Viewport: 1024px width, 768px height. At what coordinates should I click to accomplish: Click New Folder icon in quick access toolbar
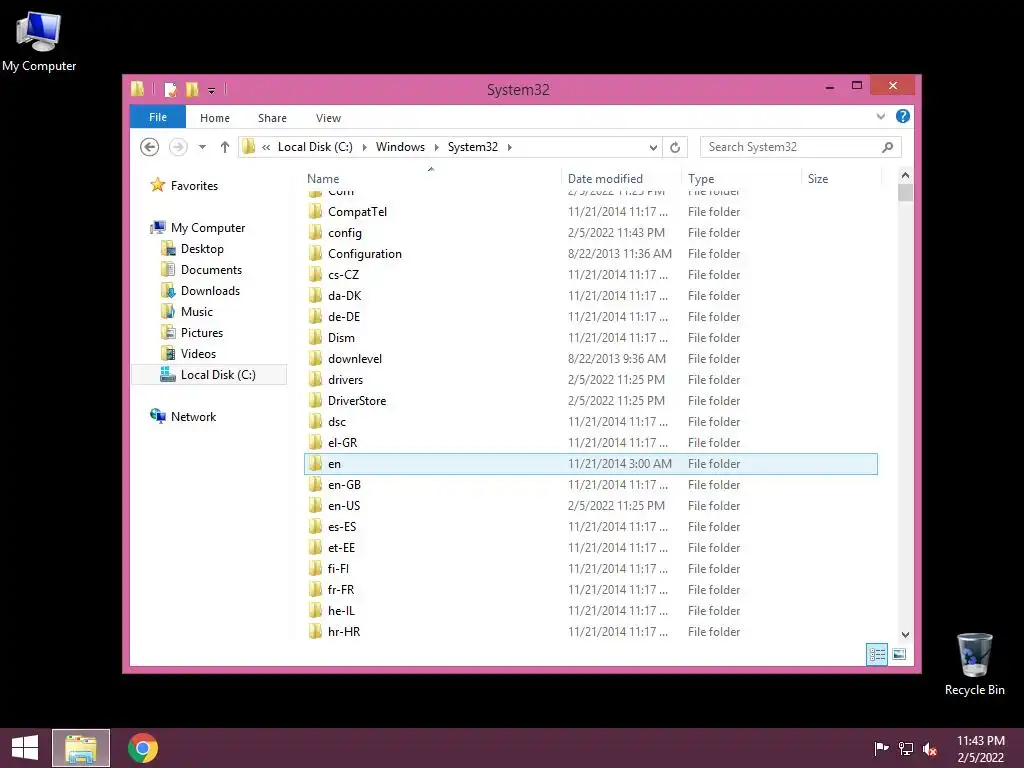click(x=192, y=89)
